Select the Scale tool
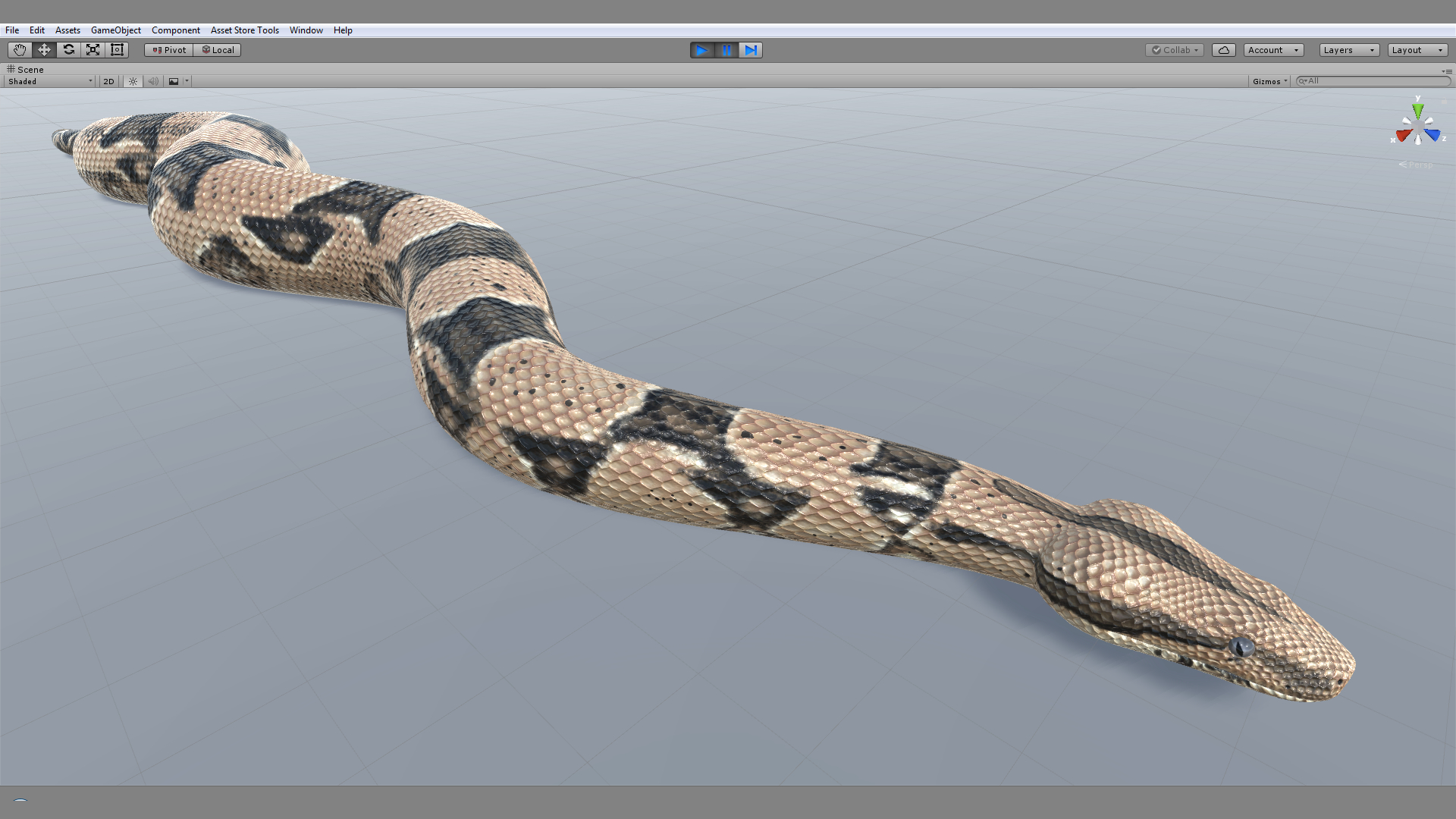1456x819 pixels. (93, 49)
